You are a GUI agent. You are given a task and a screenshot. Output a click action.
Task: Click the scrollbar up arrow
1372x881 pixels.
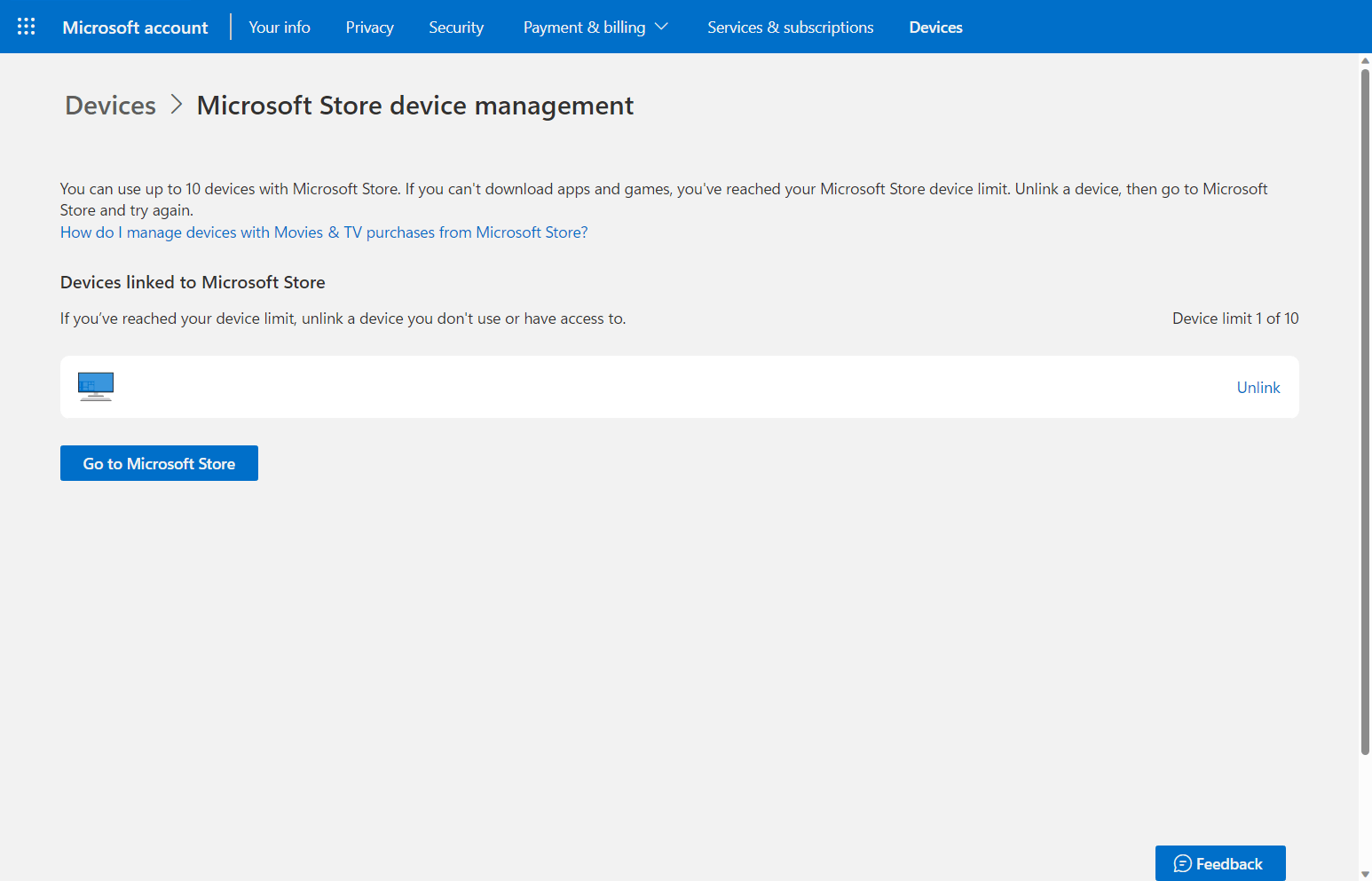(x=1365, y=60)
